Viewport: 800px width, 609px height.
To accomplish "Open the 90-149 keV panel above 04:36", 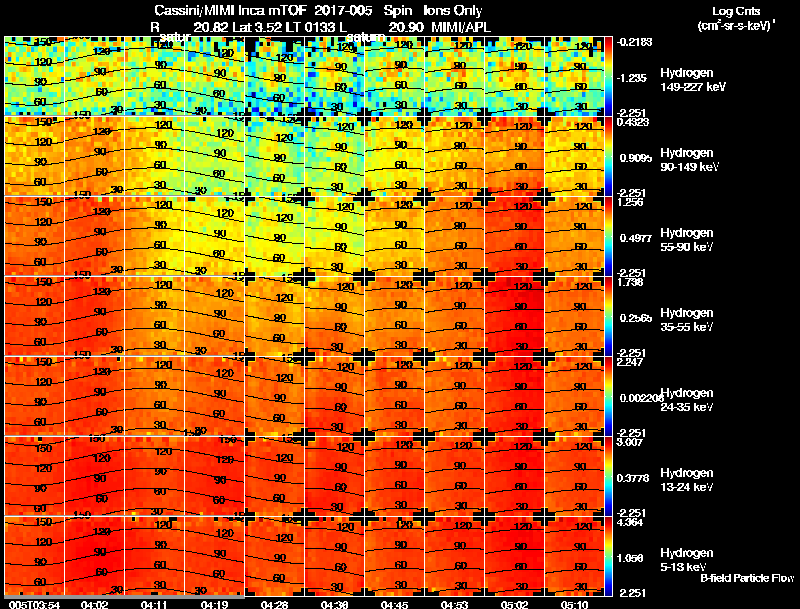I will click(334, 156).
